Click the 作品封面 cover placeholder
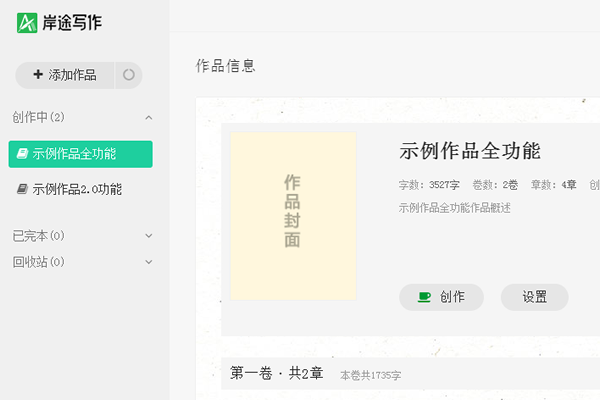Viewport: 600px width, 400px height. point(293,215)
